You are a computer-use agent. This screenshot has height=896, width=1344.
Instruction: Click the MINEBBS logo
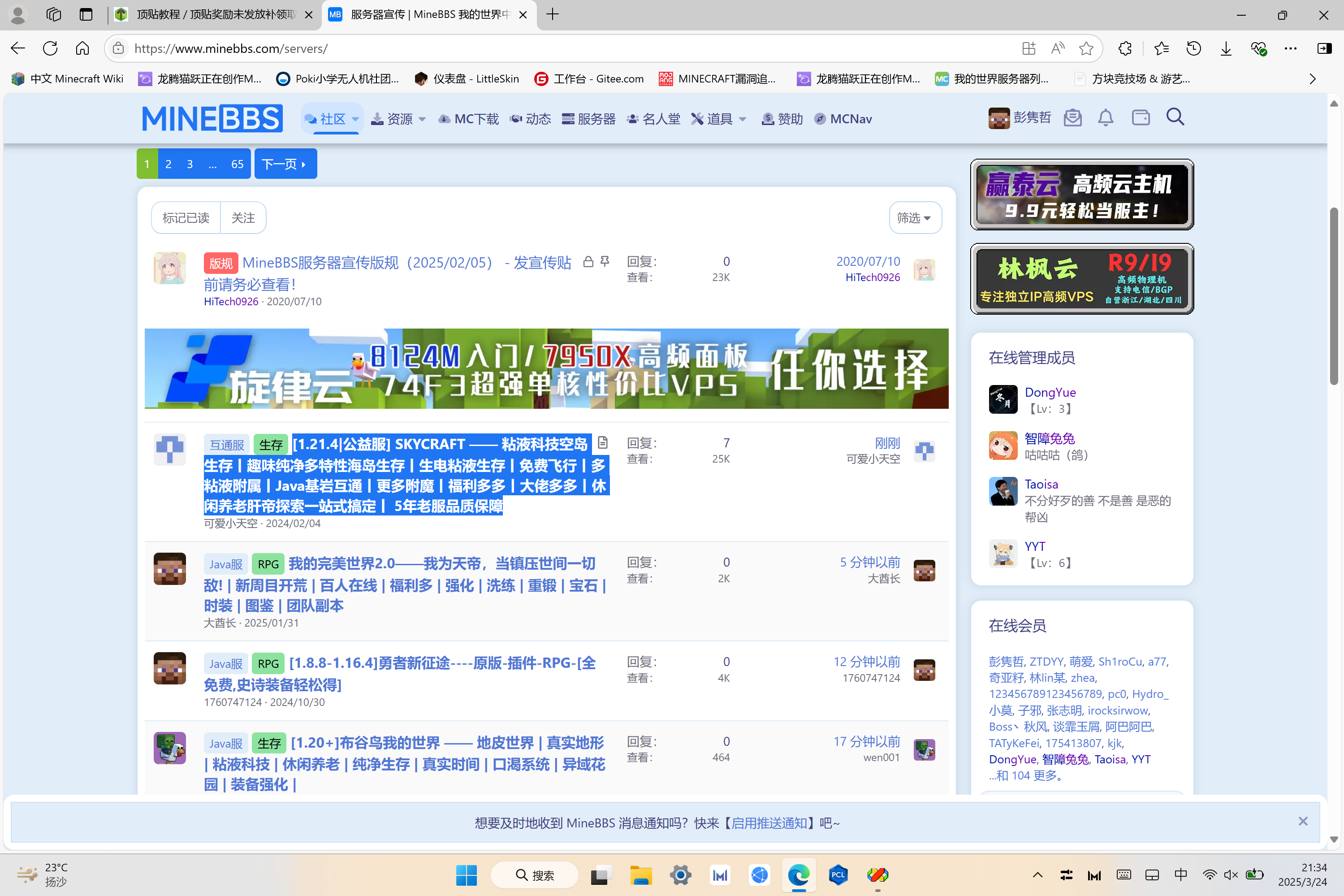point(212,118)
